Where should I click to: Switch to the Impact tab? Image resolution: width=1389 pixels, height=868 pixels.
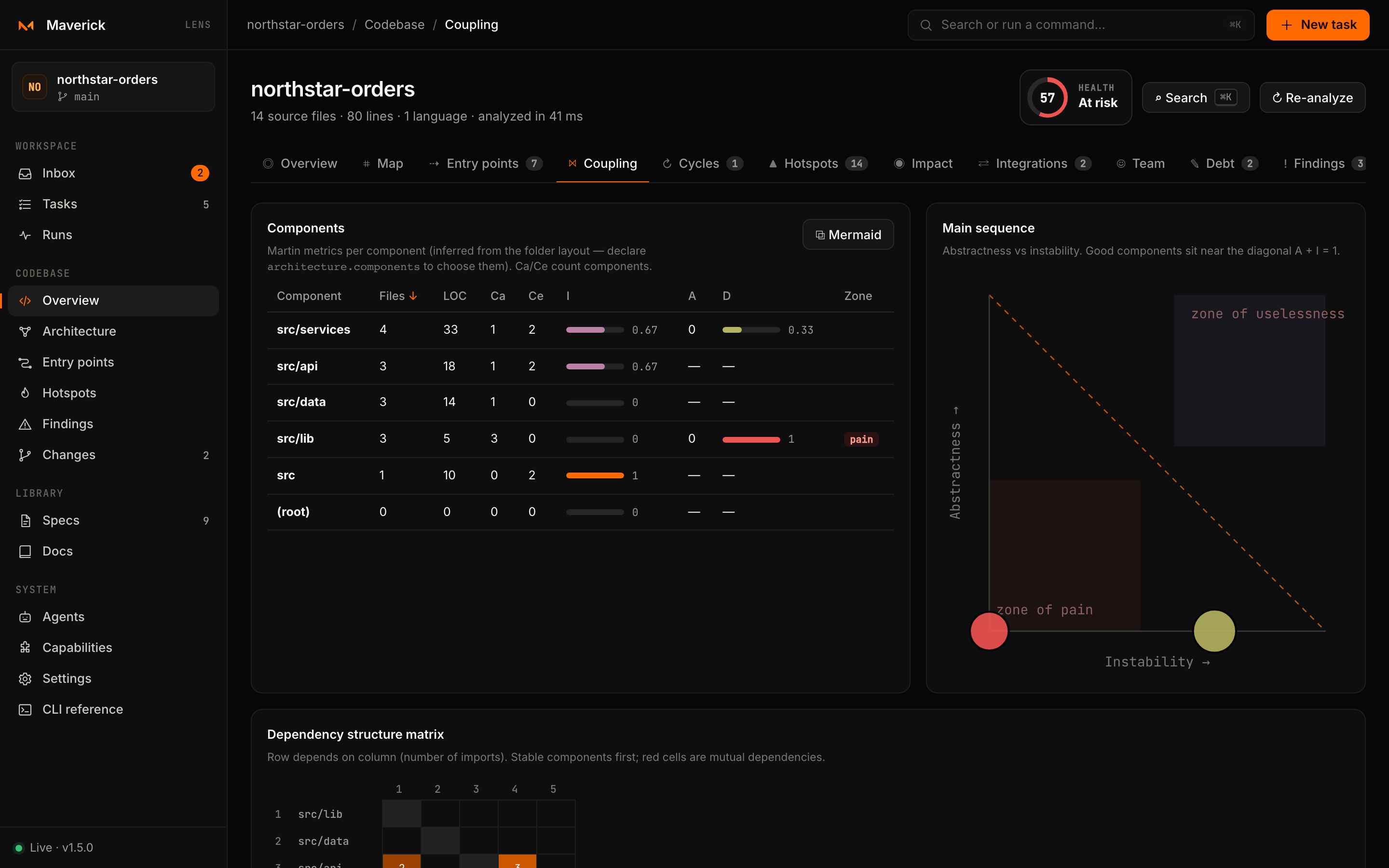[923, 163]
